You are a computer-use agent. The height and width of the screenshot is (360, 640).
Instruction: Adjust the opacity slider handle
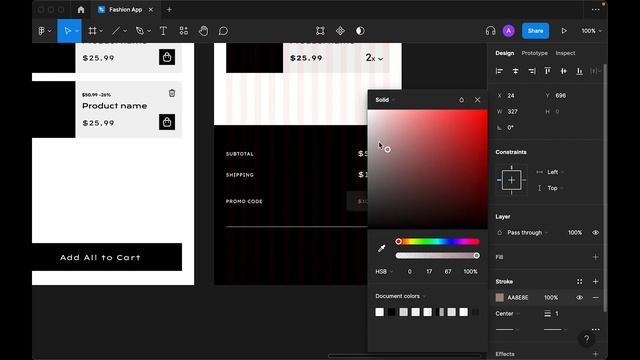click(x=476, y=256)
